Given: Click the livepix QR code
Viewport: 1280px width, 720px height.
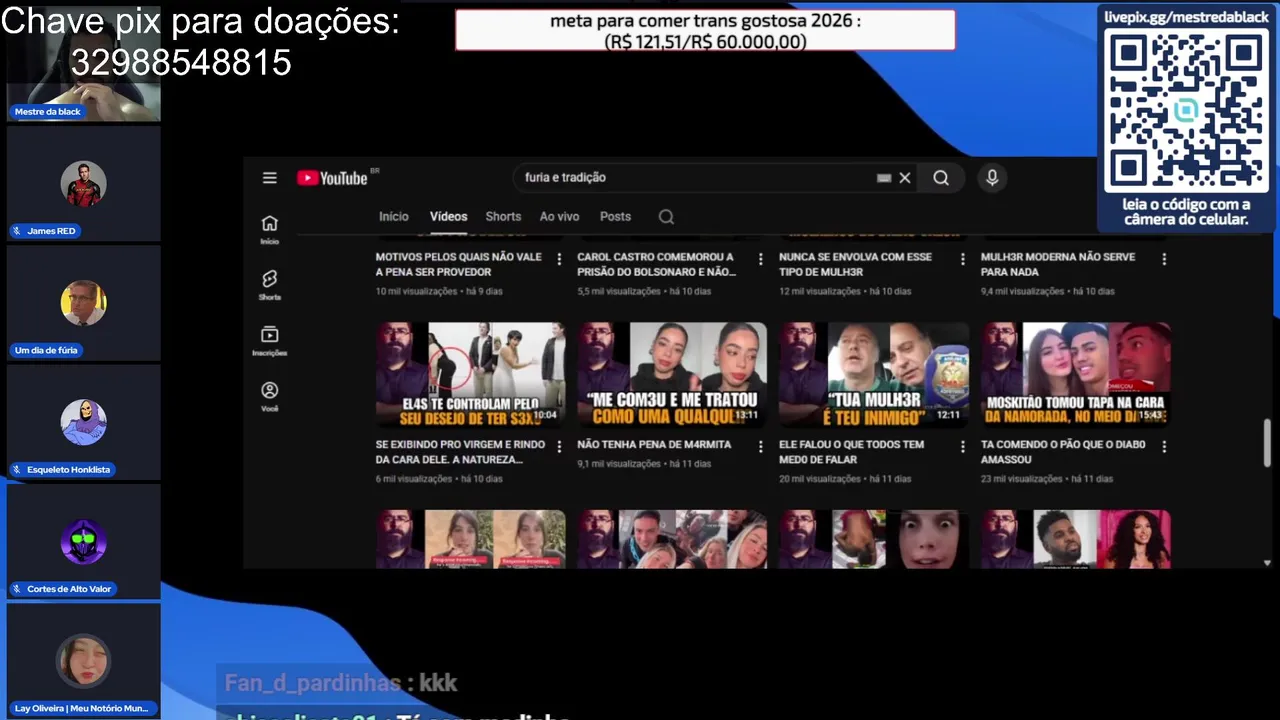Looking at the screenshot, I should coord(1186,110).
